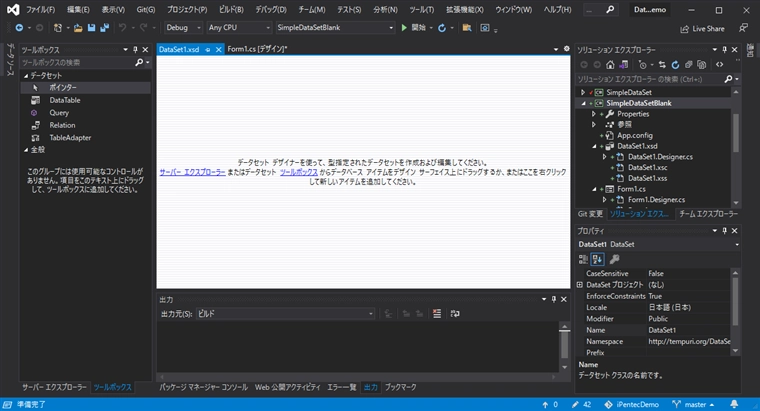Click the Solution Explorer search field
Image resolution: width=760 pixels, height=411 pixels.
[649, 79]
